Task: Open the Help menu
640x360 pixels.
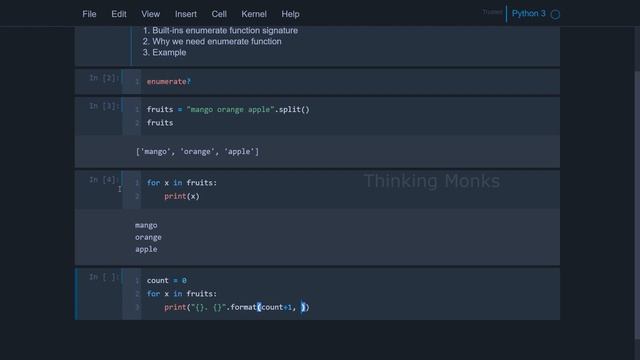Action: pos(290,14)
